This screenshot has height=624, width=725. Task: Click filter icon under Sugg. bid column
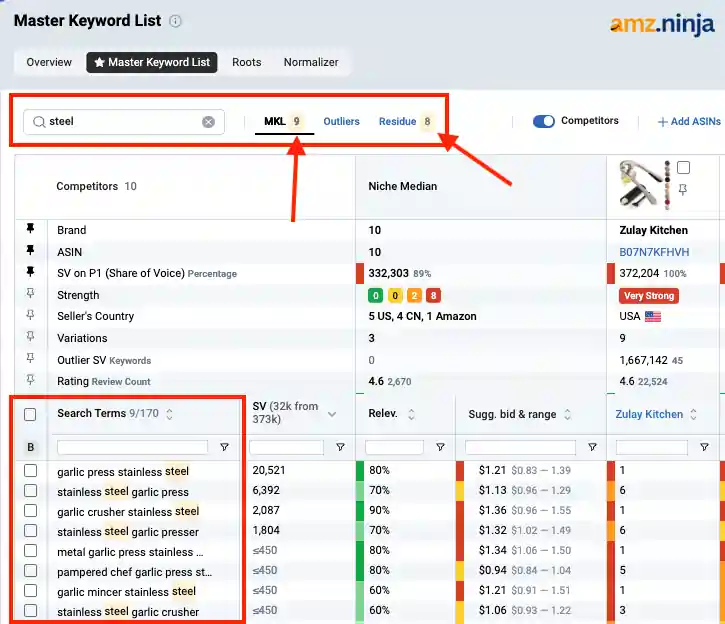click(592, 447)
